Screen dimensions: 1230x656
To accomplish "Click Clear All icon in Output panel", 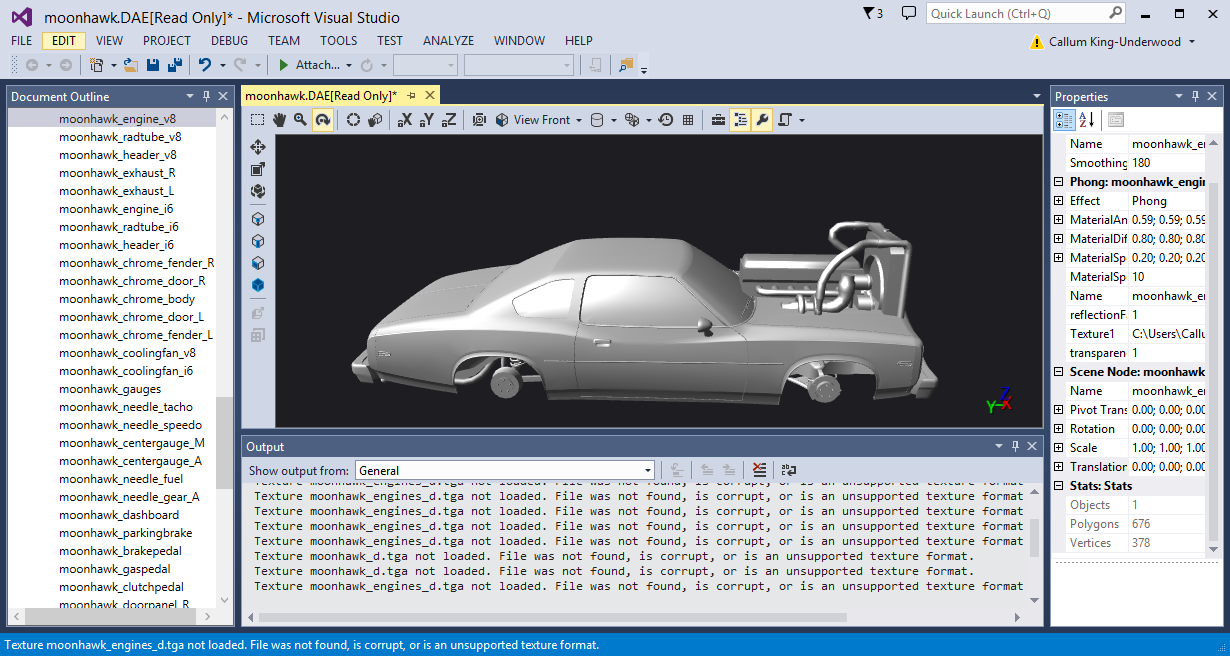I will (x=760, y=470).
